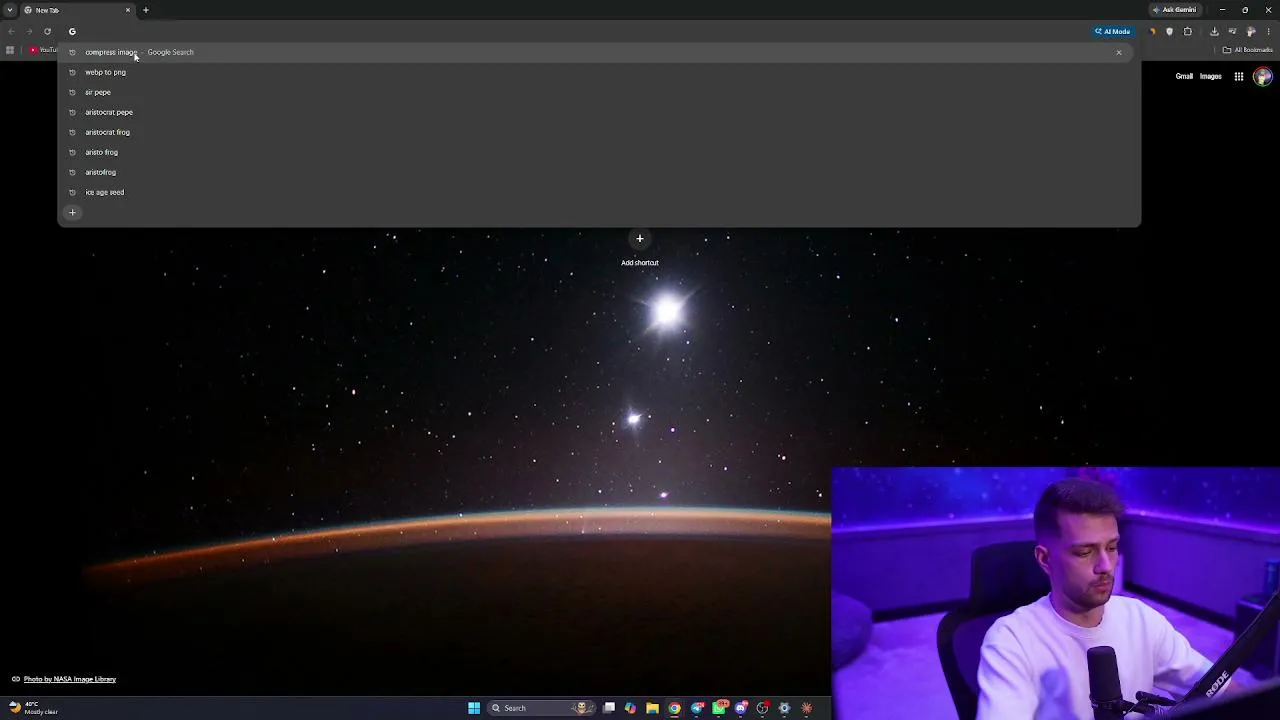Open the Gmail link

[1184, 76]
